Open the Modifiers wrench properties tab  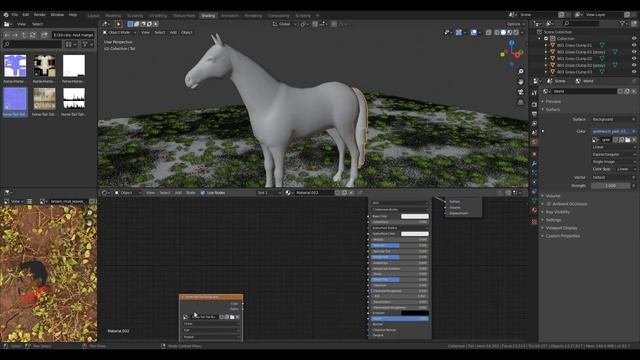click(x=534, y=163)
